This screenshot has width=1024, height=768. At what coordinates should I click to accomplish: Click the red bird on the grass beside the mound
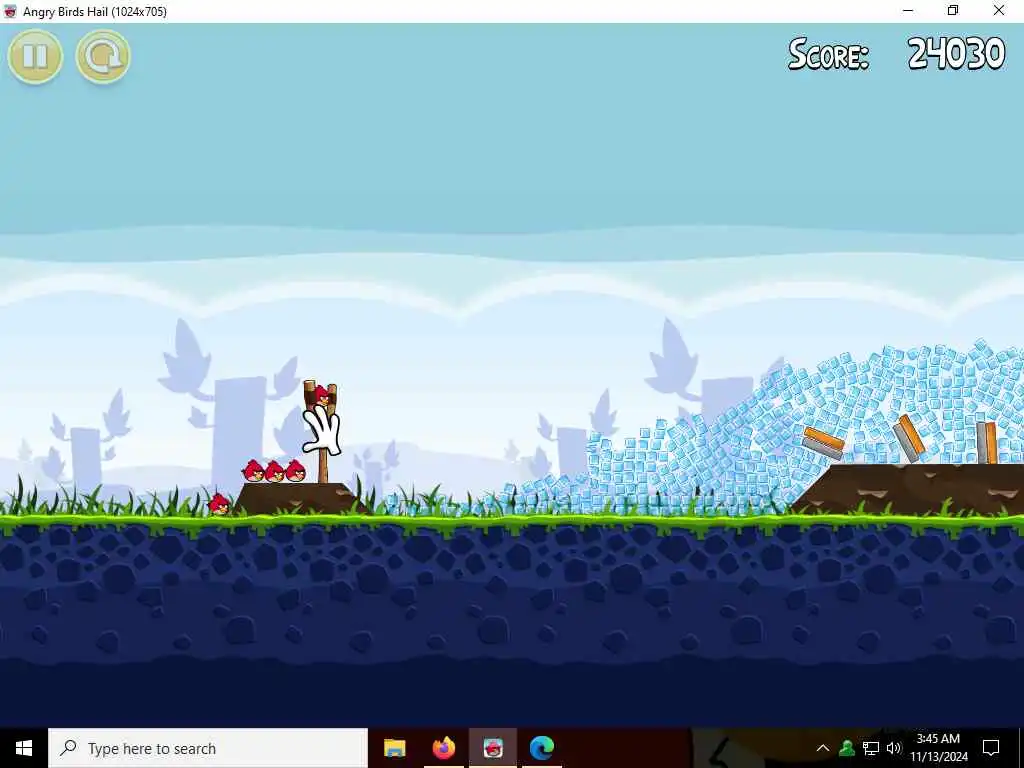[x=219, y=504]
